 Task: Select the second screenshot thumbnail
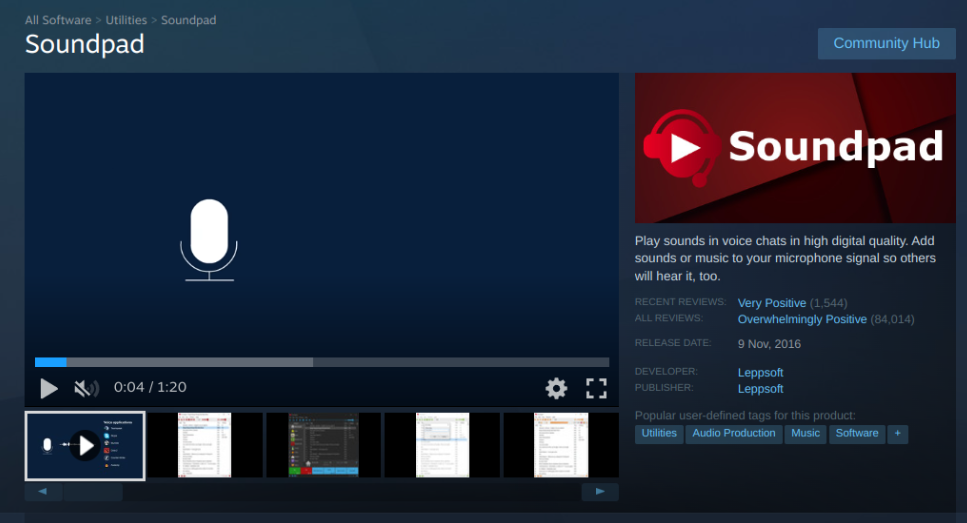204,445
